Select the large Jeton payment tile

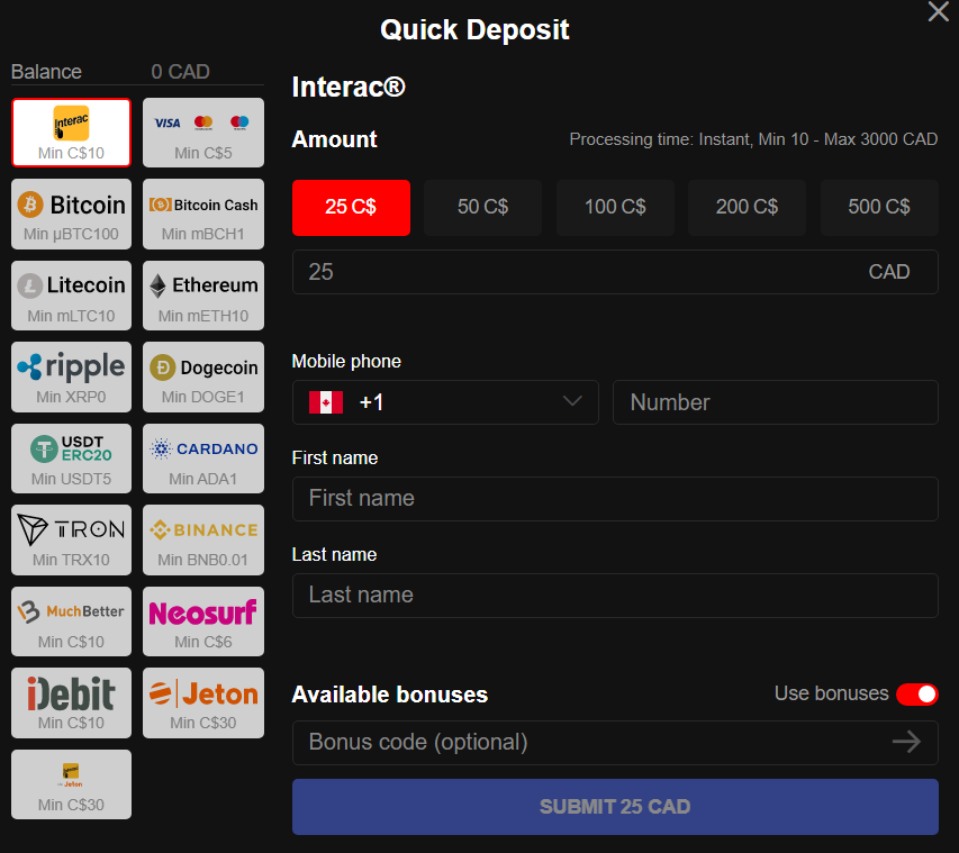[x=203, y=703]
